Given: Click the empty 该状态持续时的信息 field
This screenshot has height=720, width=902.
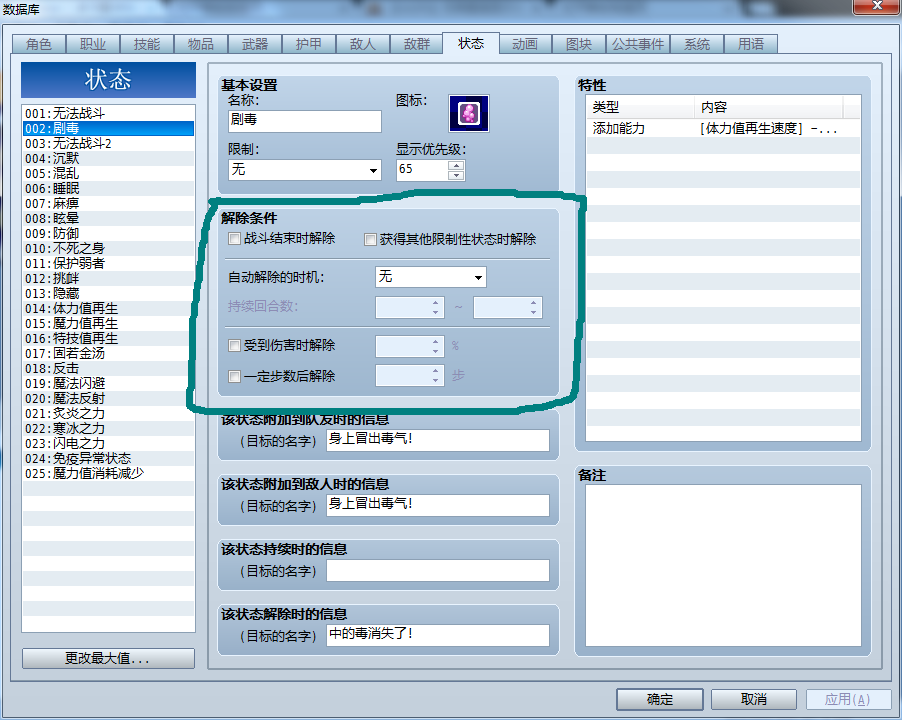Looking at the screenshot, I should tap(438, 570).
